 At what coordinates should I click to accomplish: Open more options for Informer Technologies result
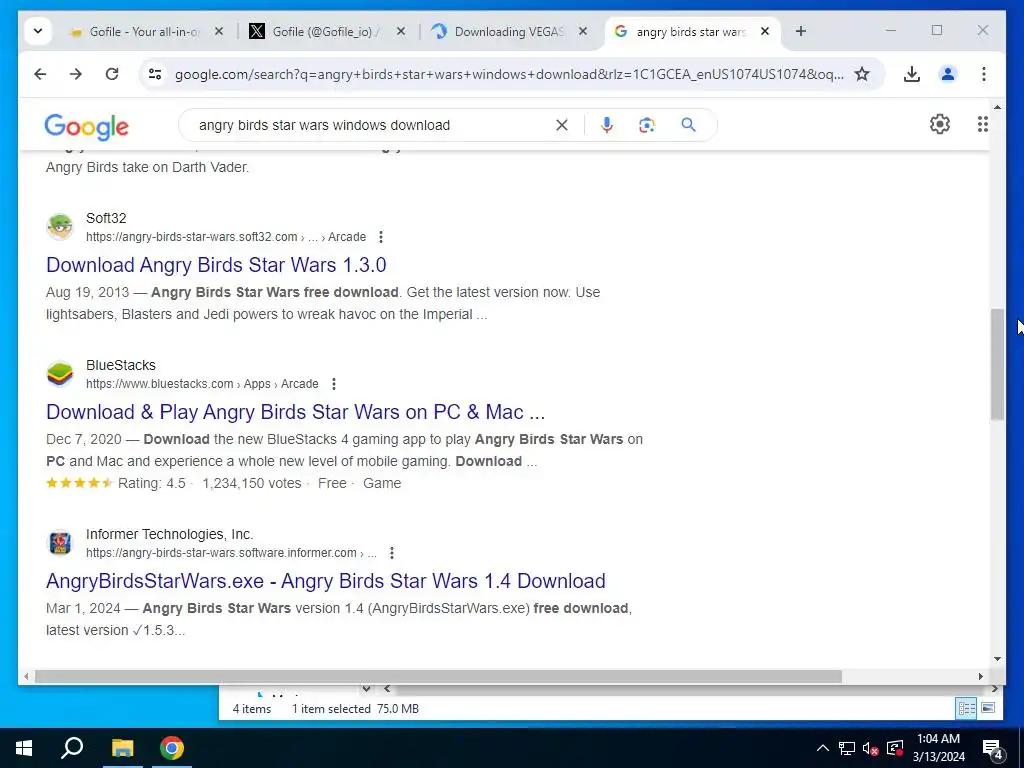click(392, 553)
